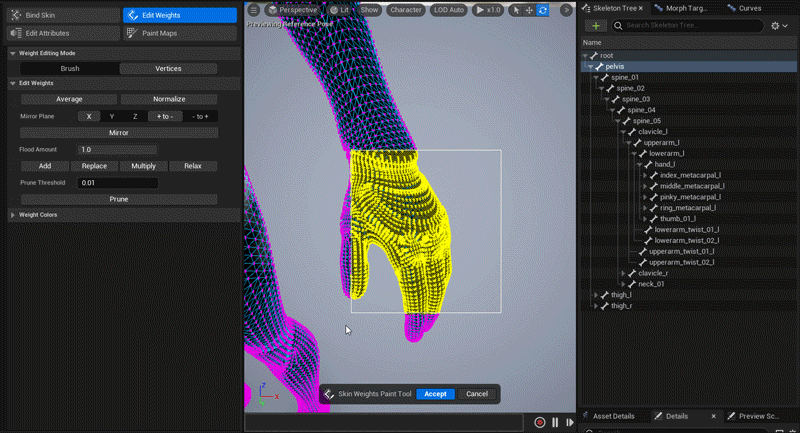Image resolution: width=800 pixels, height=433 pixels.
Task: Collapse the spine_01 bone
Action: pos(596,78)
